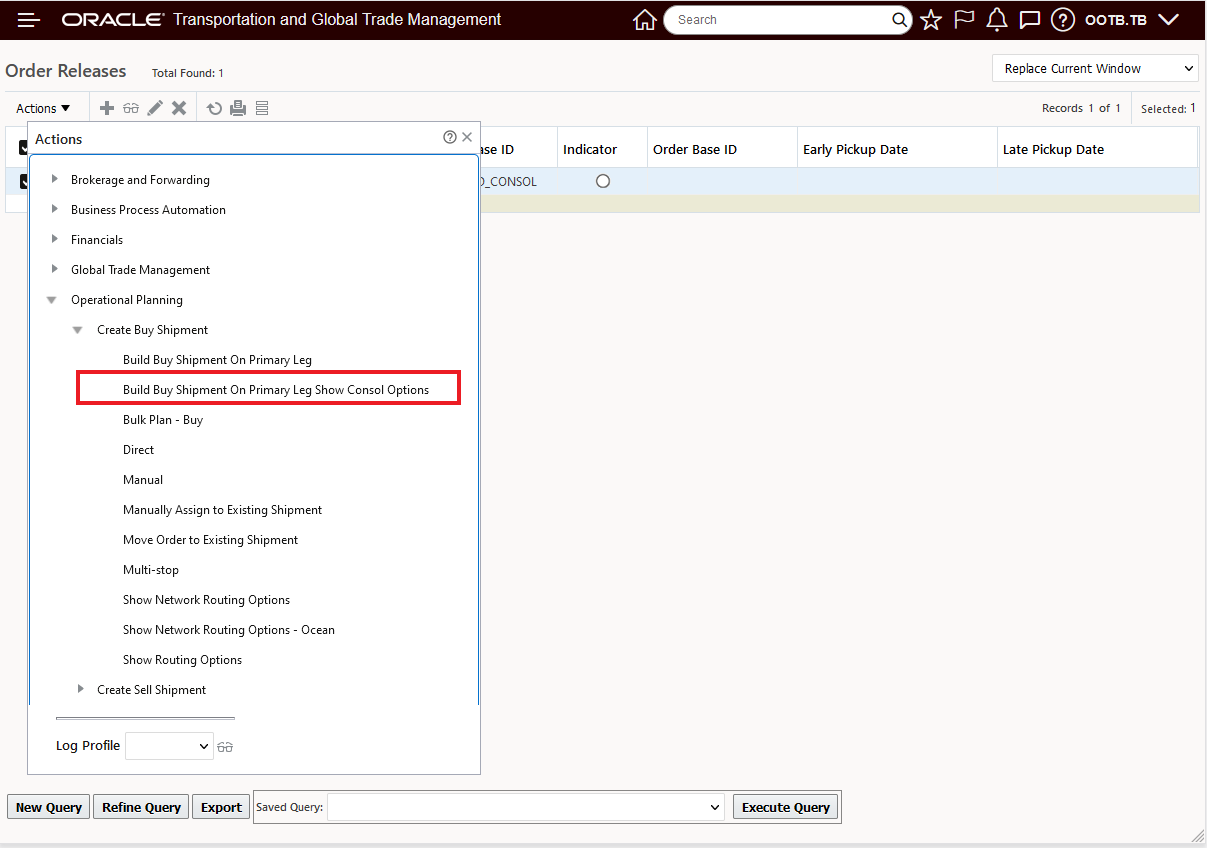Open the header help question icon
Screen dimensions: 1207x848
coord(1063,19)
